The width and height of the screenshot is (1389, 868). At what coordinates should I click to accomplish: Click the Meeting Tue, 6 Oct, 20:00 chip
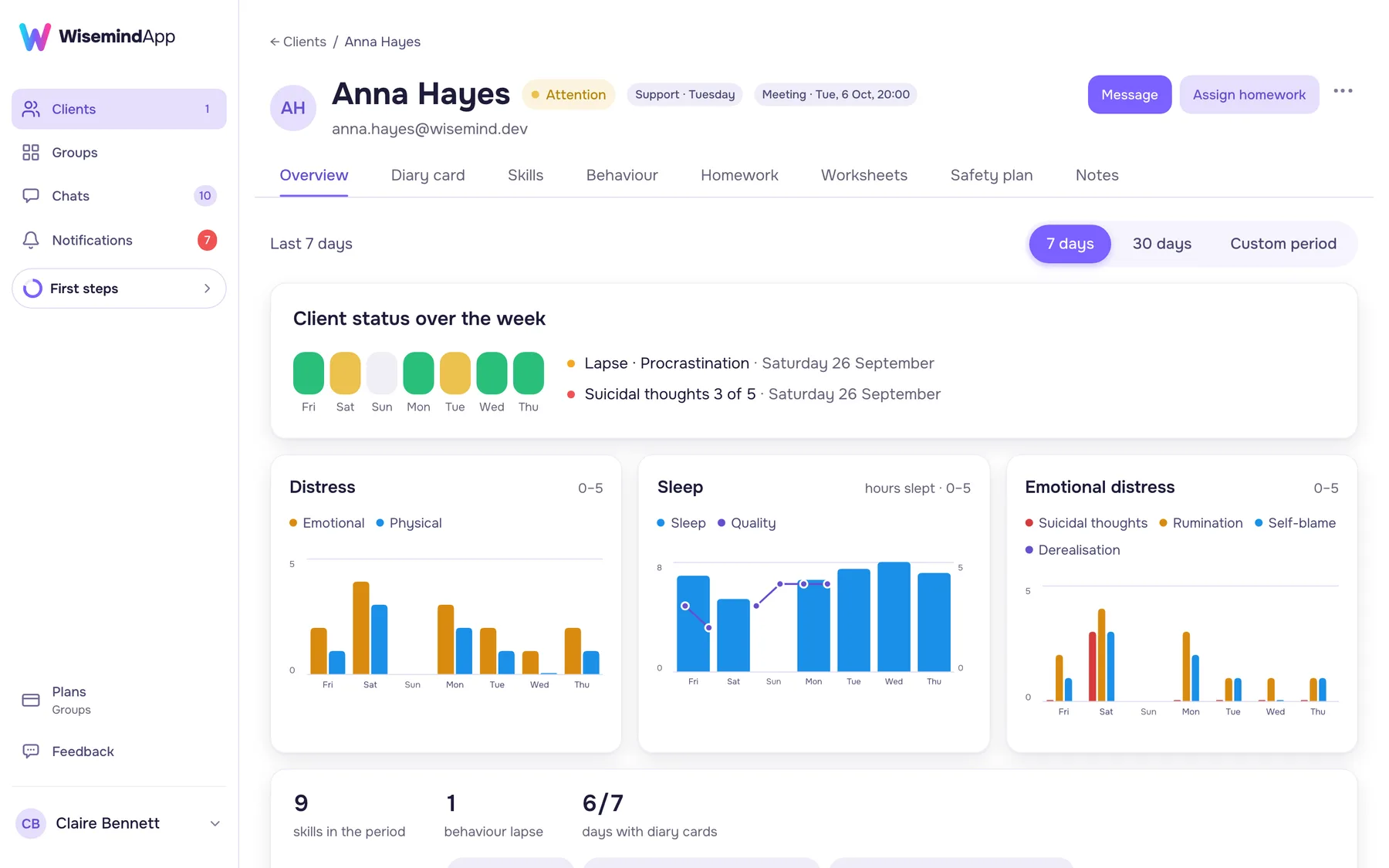[836, 95]
